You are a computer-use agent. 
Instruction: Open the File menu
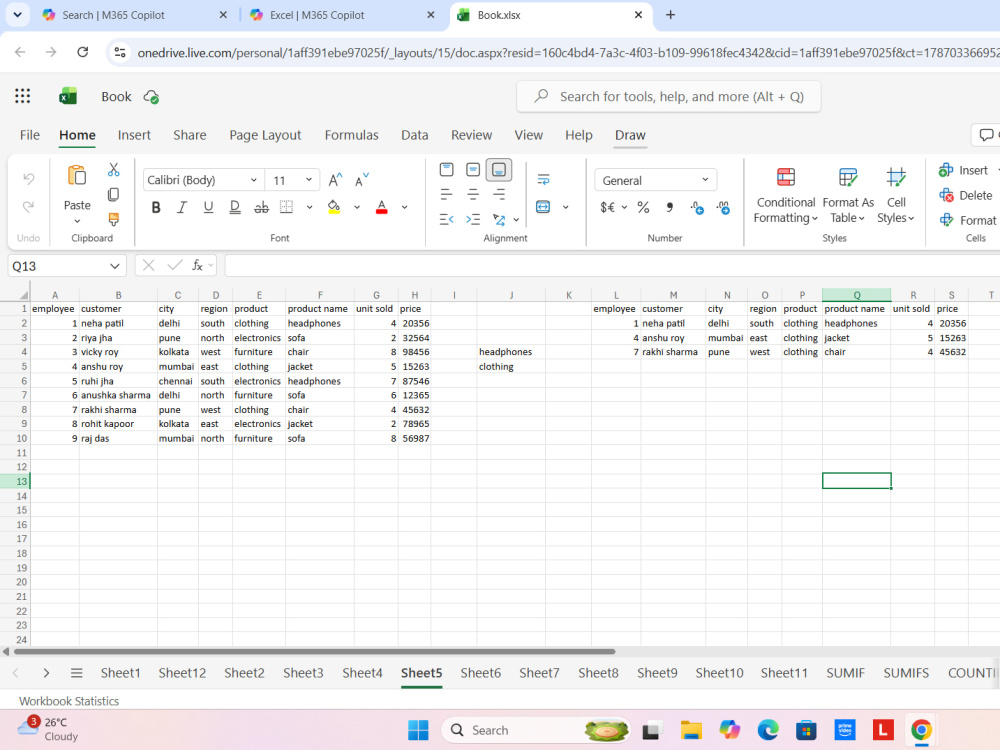point(29,135)
